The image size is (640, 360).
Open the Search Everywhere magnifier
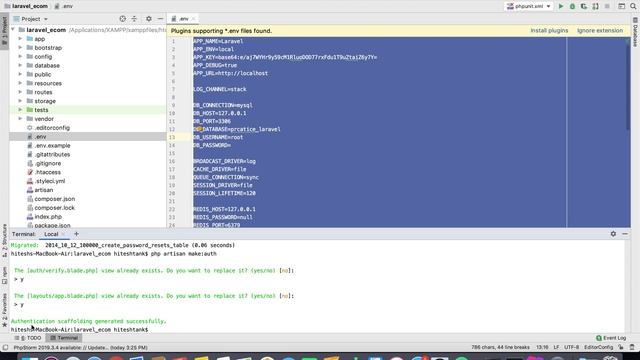(x=633, y=6)
